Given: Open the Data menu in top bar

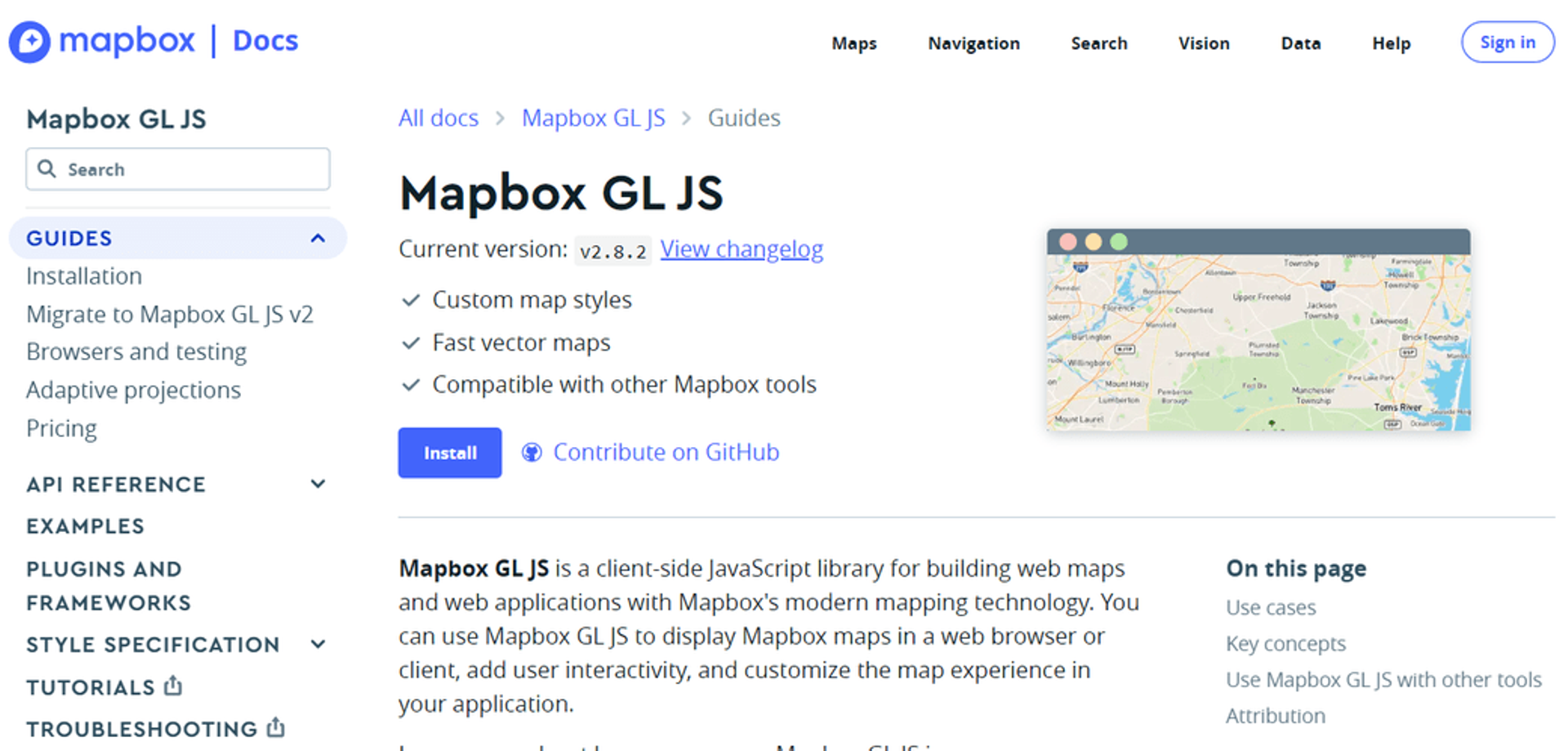Looking at the screenshot, I should pos(1301,43).
